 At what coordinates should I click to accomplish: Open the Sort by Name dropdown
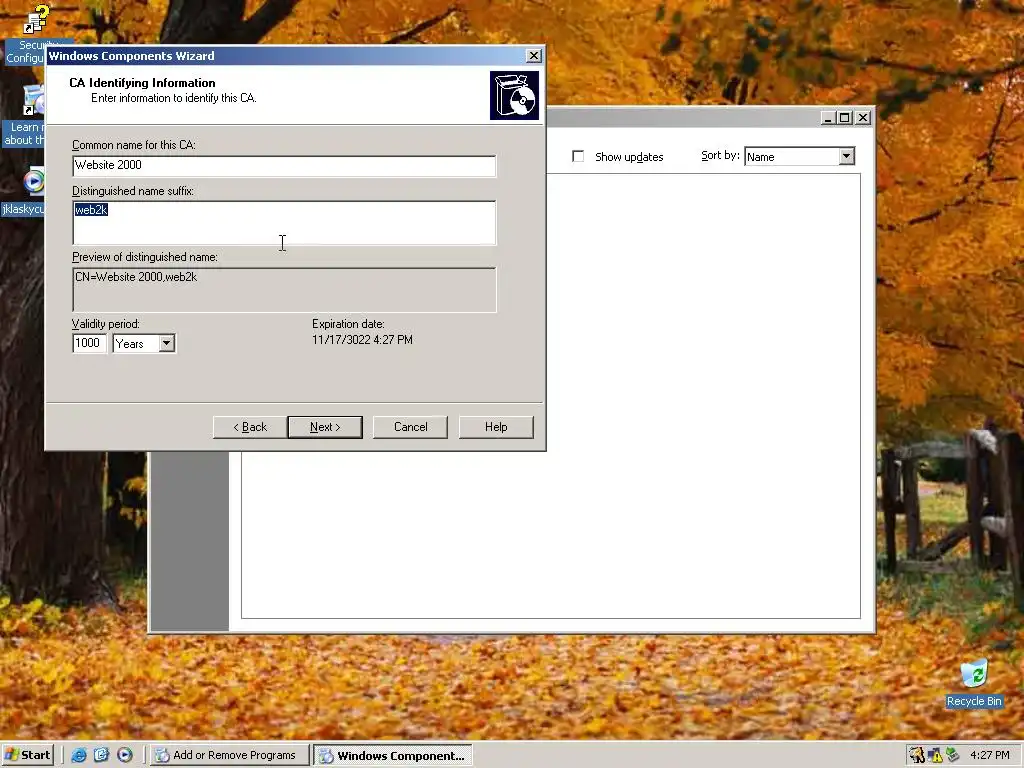click(846, 156)
